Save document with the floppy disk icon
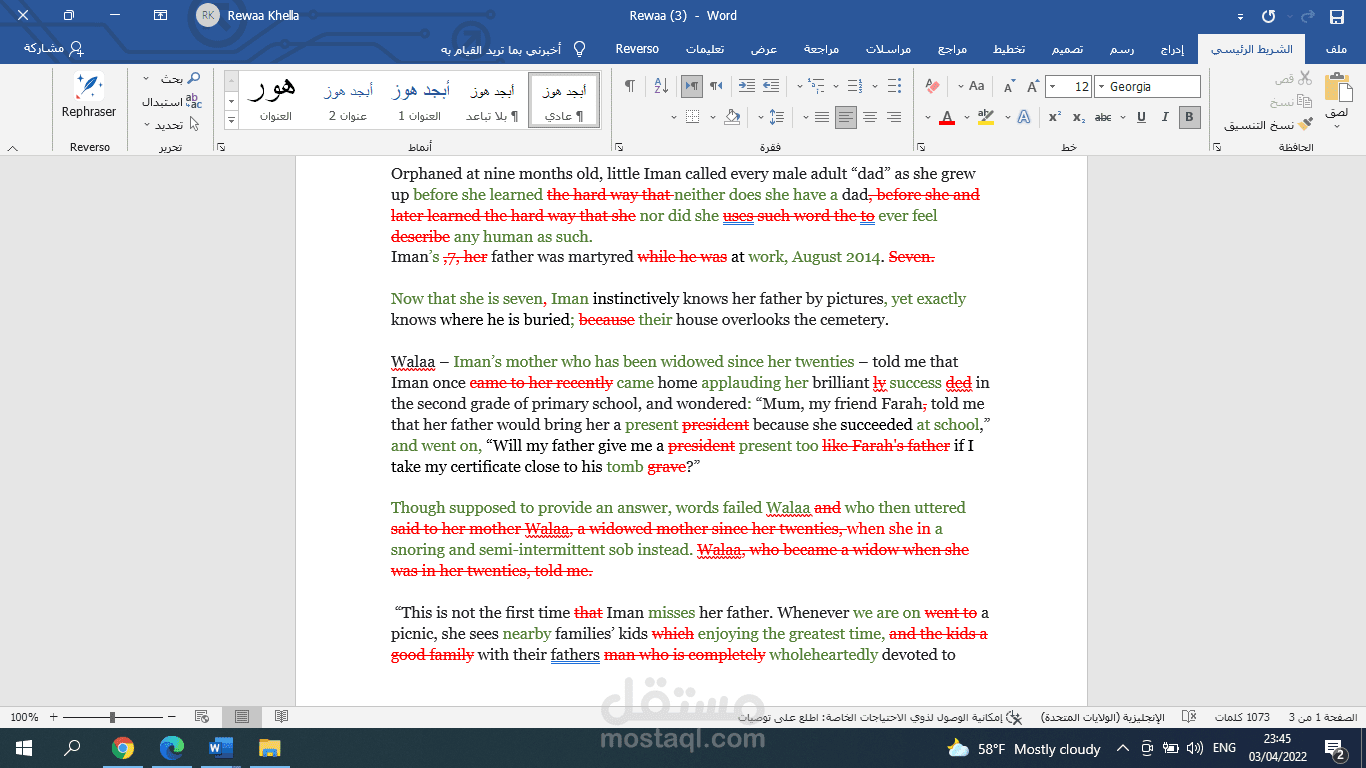1366x768 pixels. 1336,16
